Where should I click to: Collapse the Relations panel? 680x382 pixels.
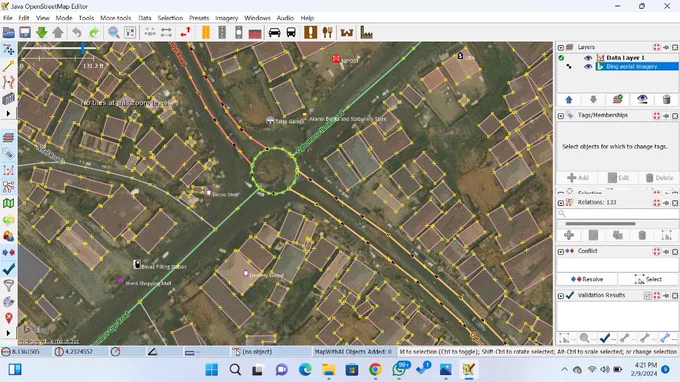click(x=561, y=203)
